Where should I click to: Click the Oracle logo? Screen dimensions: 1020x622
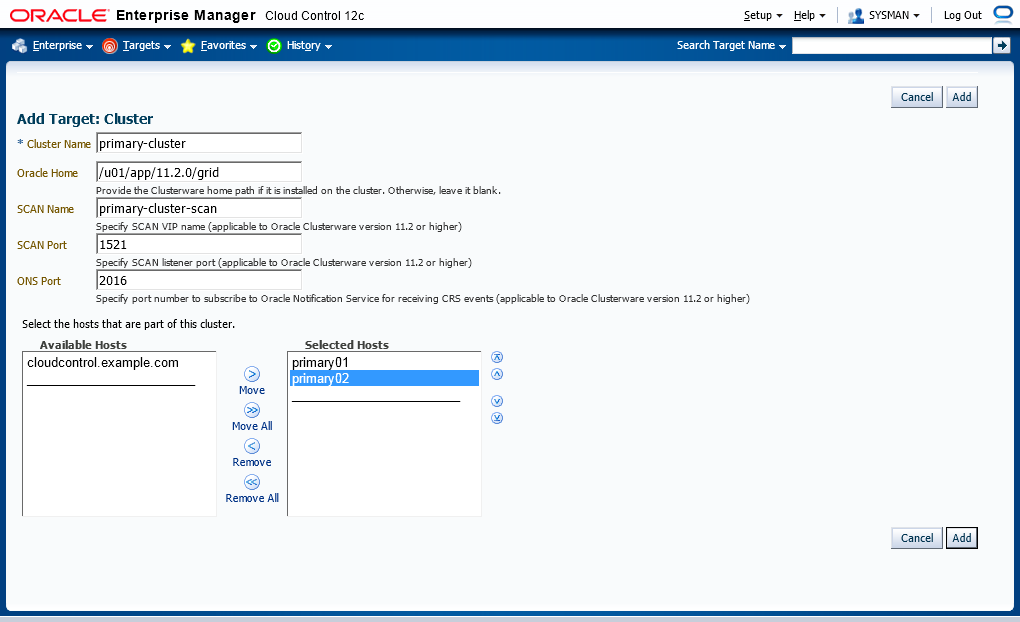[59, 16]
